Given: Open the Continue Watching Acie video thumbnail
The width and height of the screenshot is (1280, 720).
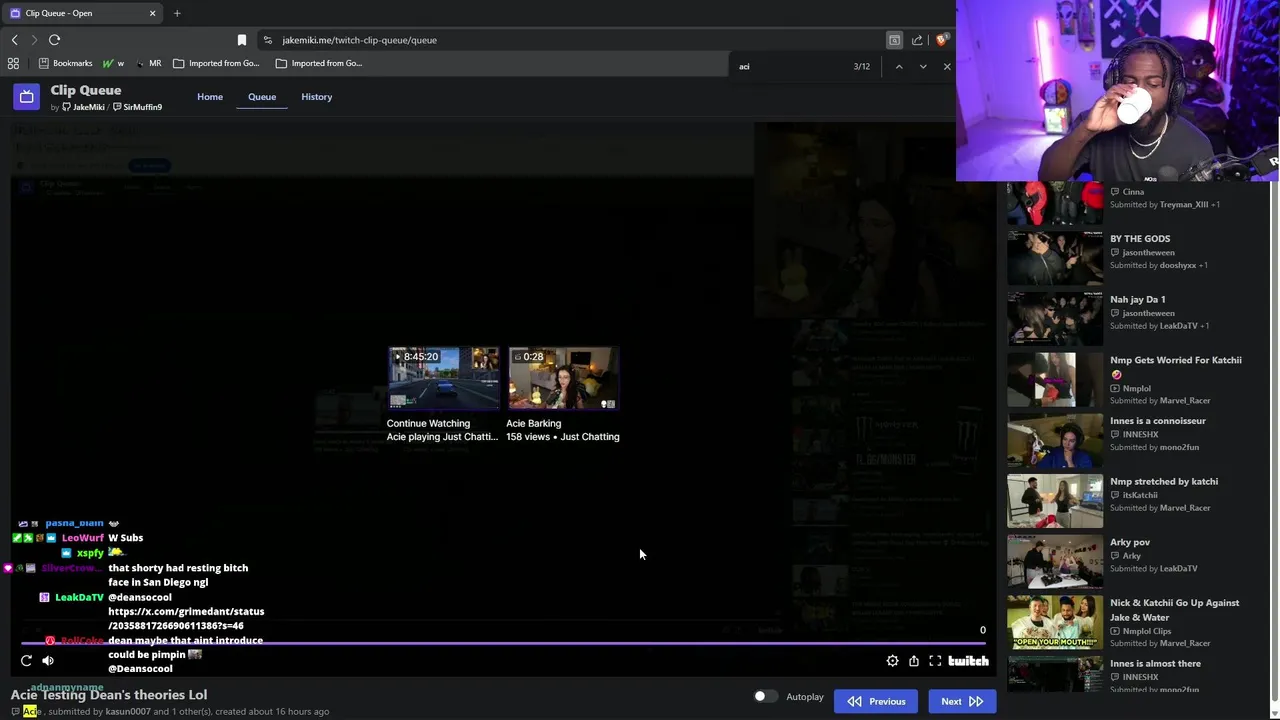Looking at the screenshot, I should [x=443, y=378].
